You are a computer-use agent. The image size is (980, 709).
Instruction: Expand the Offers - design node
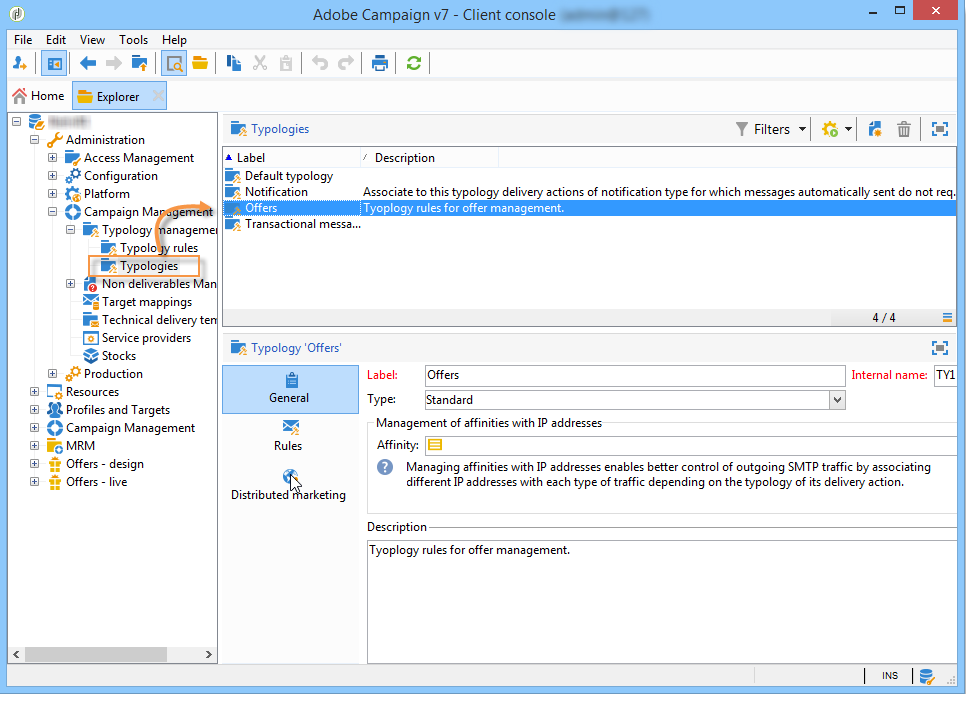coord(34,464)
